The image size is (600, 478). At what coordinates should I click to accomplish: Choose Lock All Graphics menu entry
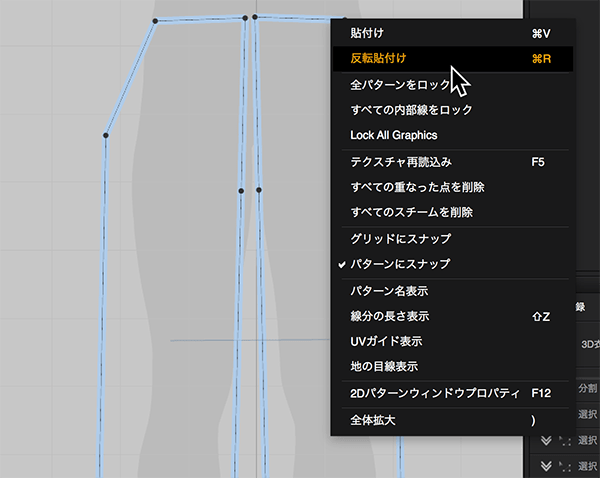[393, 135]
